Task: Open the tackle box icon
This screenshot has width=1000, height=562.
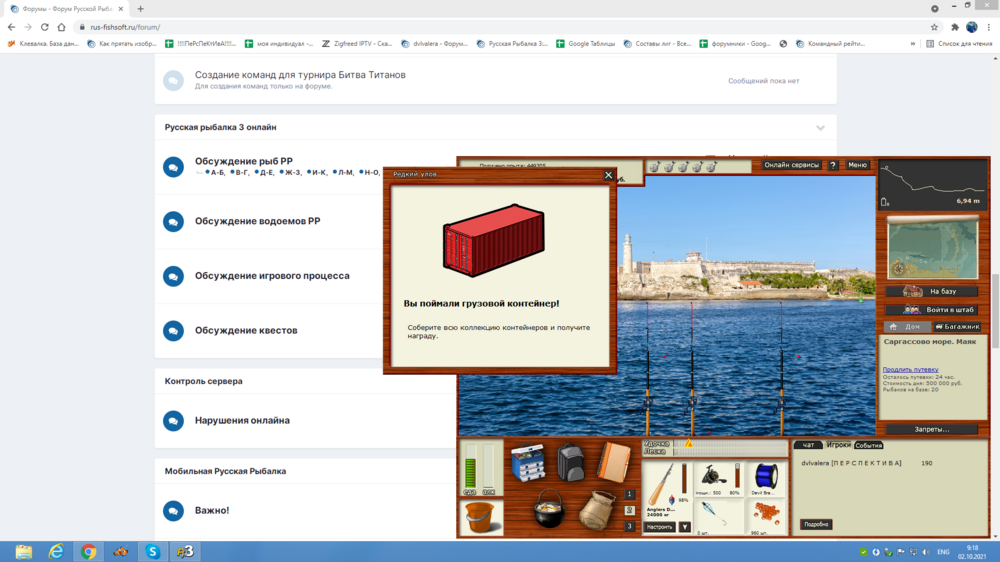Action: click(x=527, y=461)
